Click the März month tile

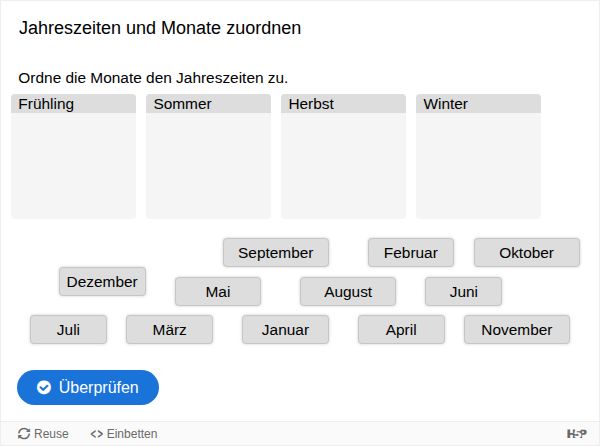coord(169,330)
